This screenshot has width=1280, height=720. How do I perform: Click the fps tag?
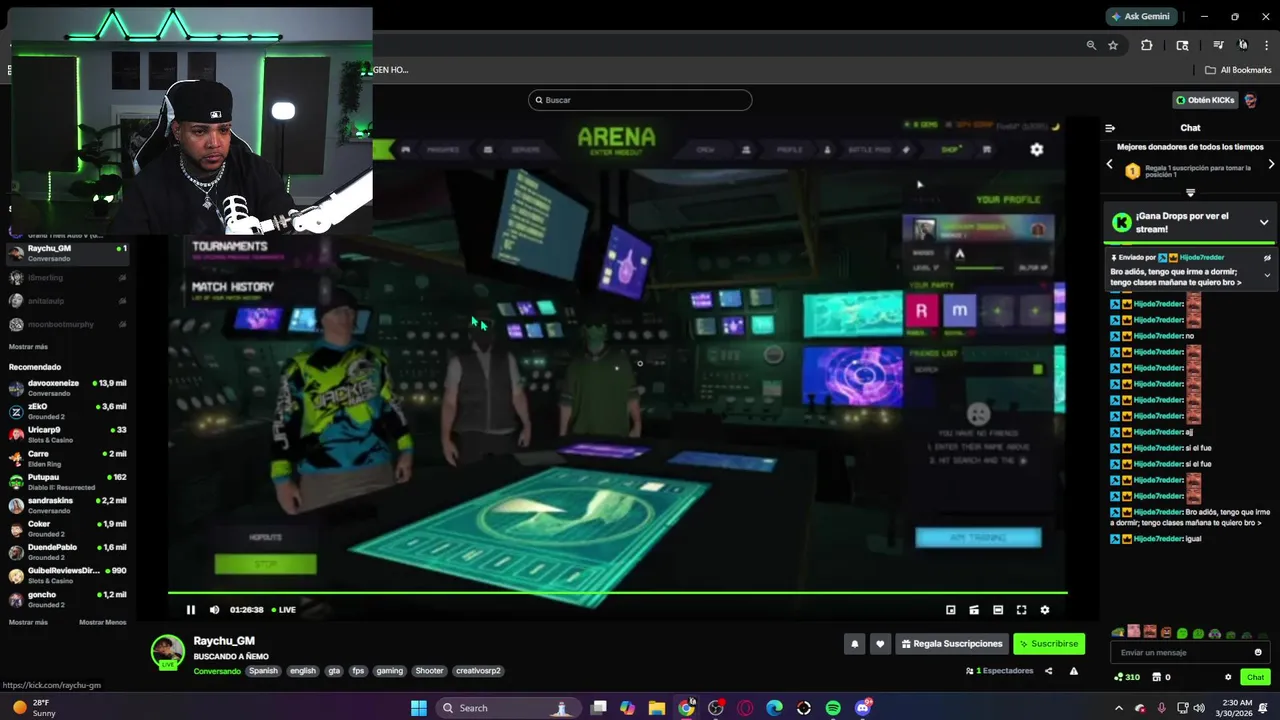pos(358,671)
